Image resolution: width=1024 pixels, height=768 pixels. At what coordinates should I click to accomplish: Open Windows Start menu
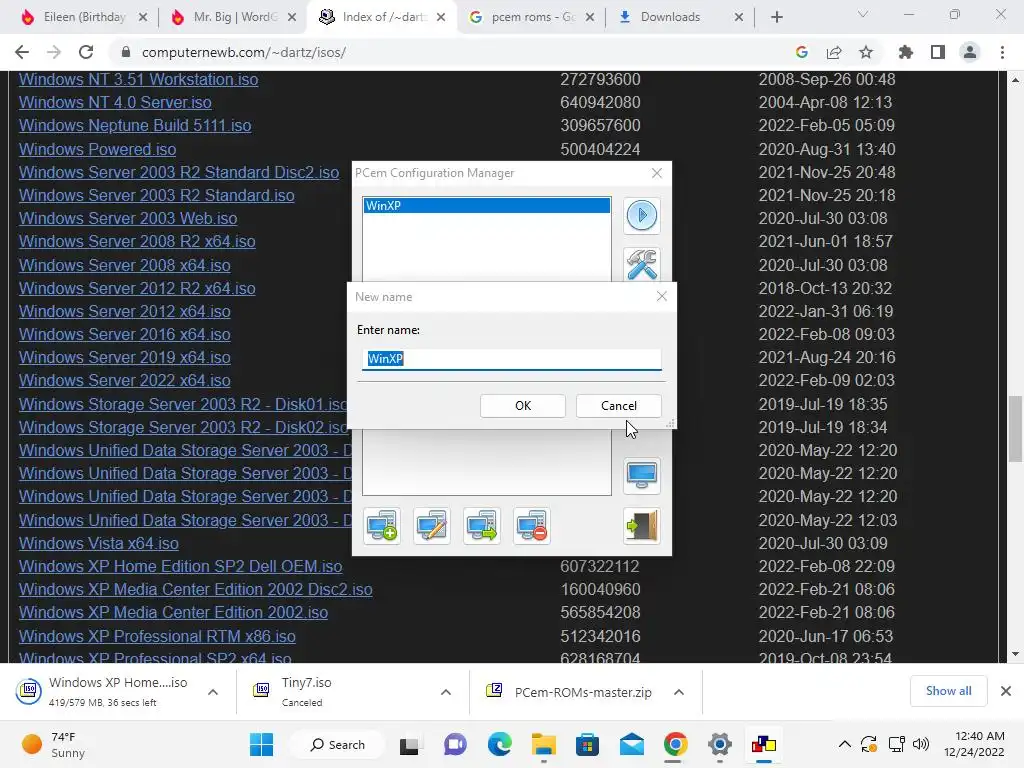[261, 744]
